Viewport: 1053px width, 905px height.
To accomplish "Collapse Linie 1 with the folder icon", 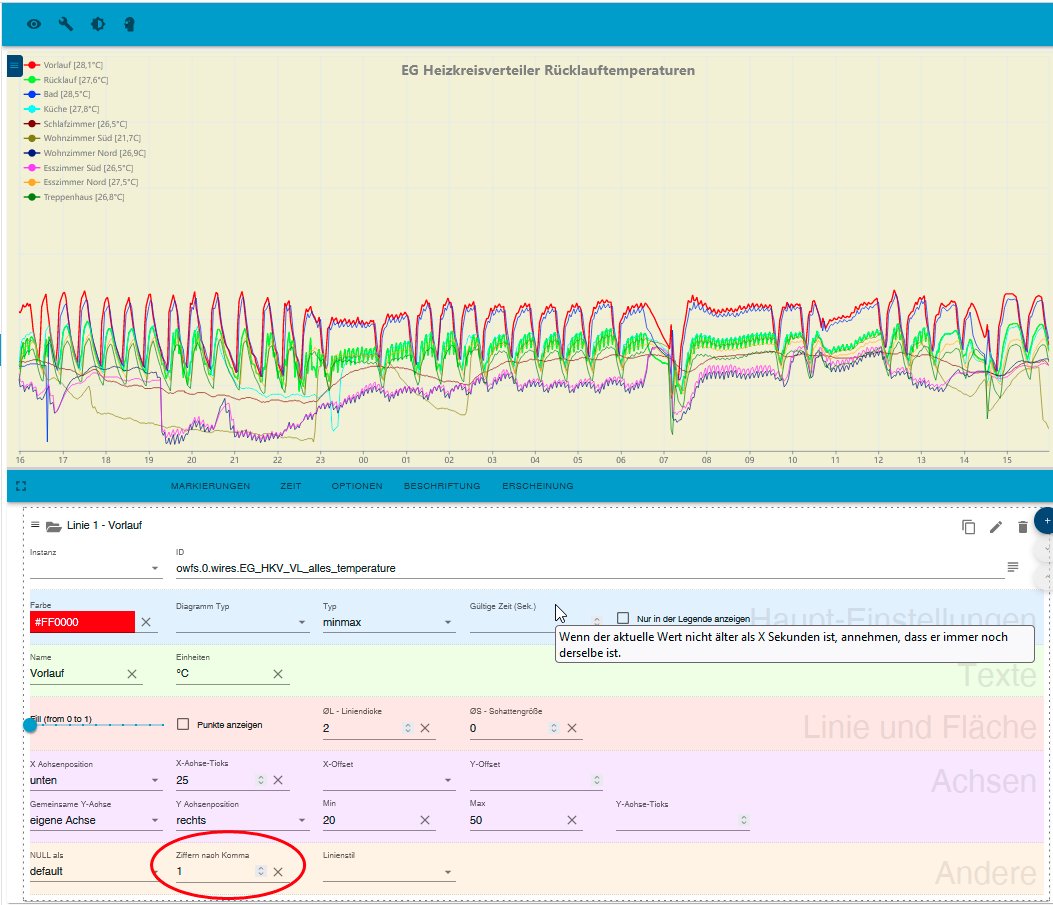I will (x=54, y=526).
